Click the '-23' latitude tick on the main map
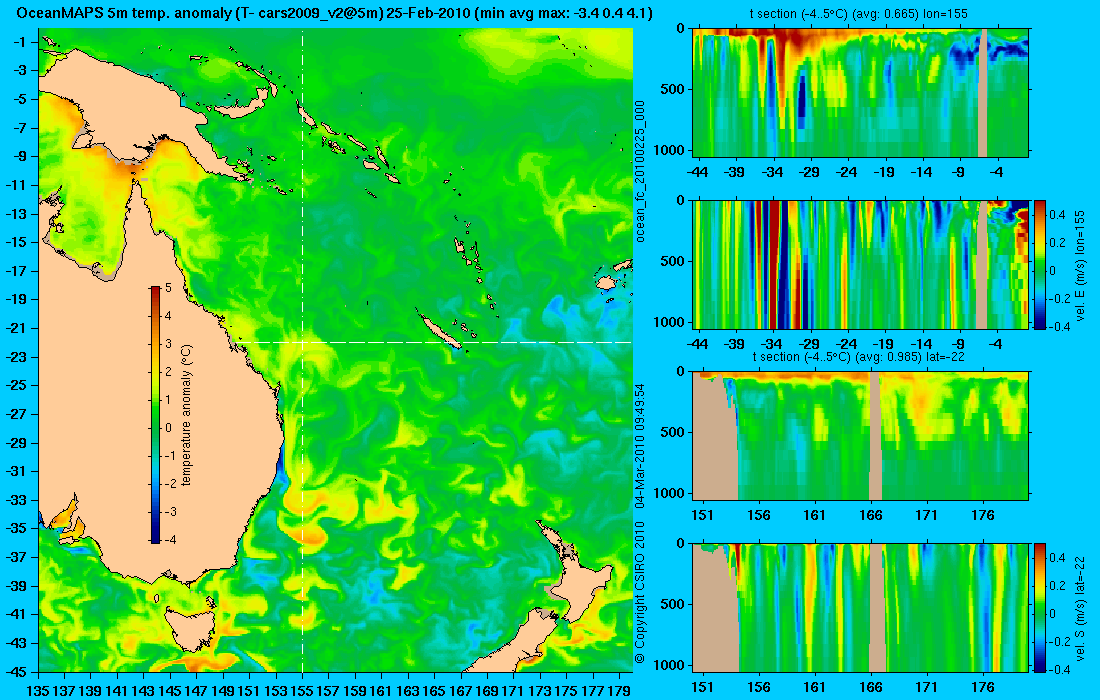 (x=16, y=356)
